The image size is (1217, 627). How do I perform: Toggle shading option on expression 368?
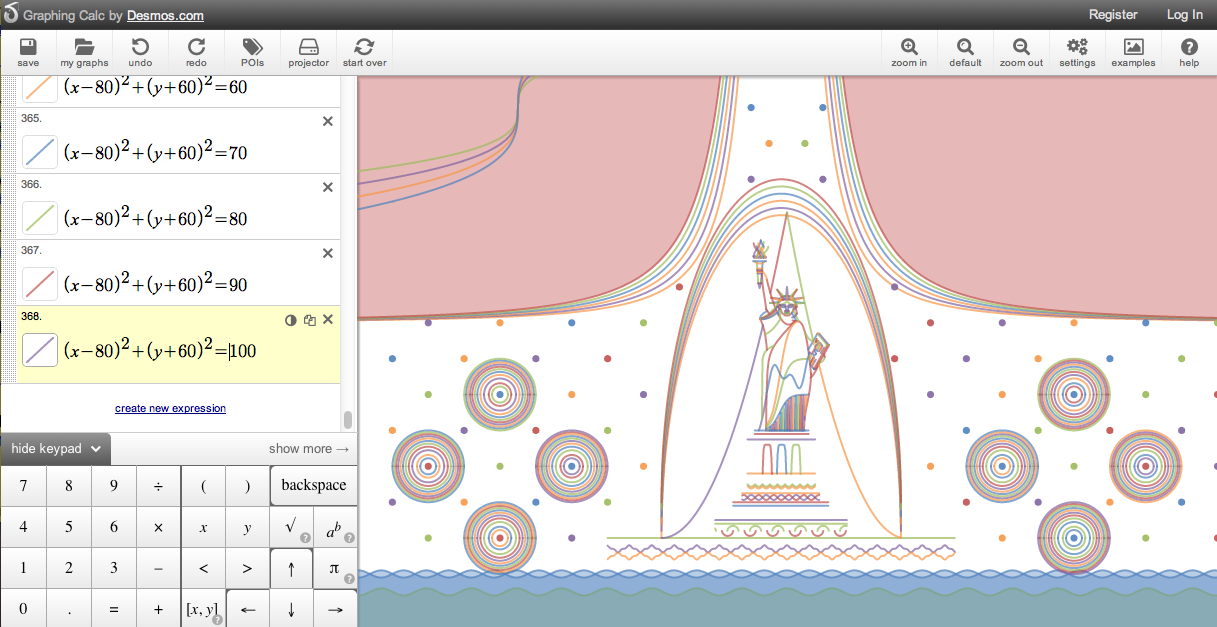click(291, 320)
